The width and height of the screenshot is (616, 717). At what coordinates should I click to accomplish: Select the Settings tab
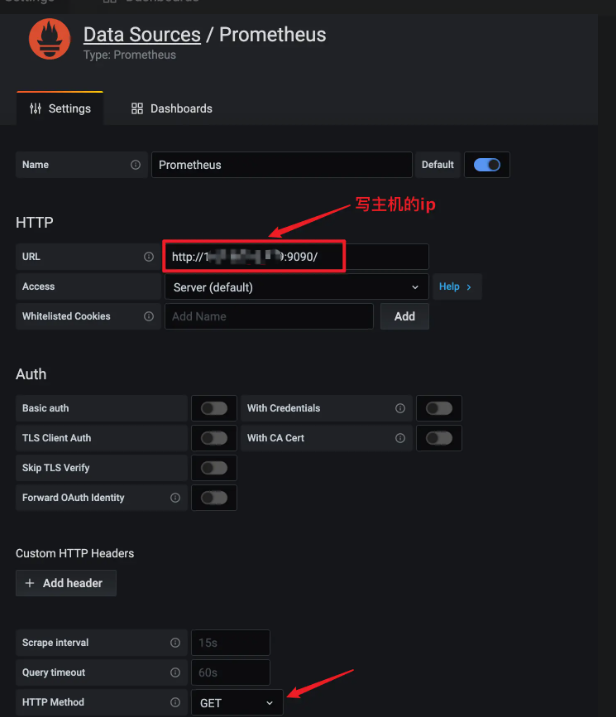click(60, 108)
